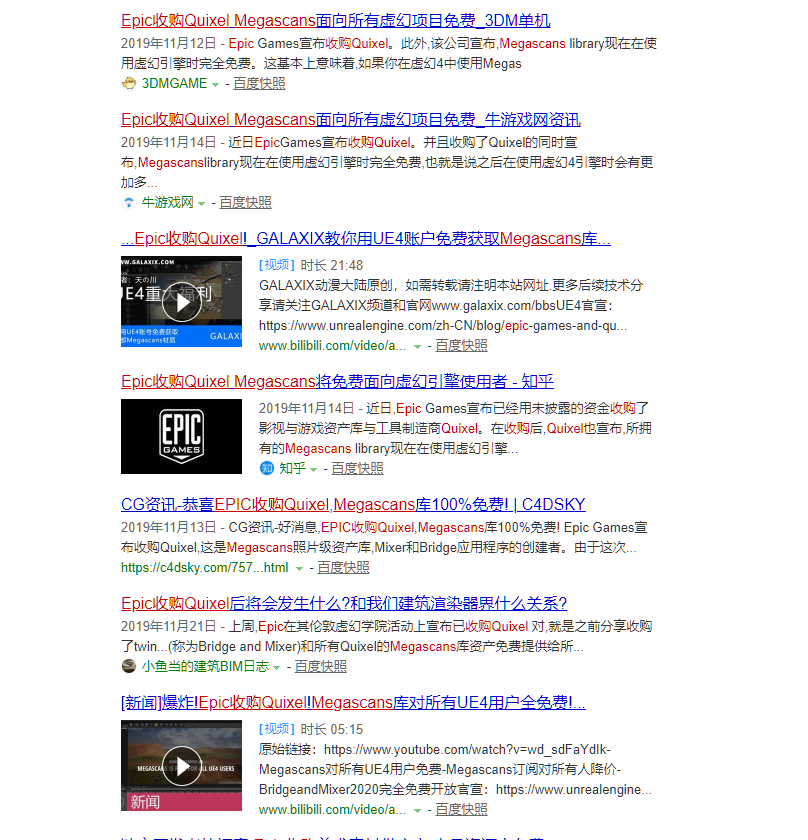Open the 牛游戏网资讯 result title
Screen dimensions: 808x840
pyautogui.click(x=351, y=119)
